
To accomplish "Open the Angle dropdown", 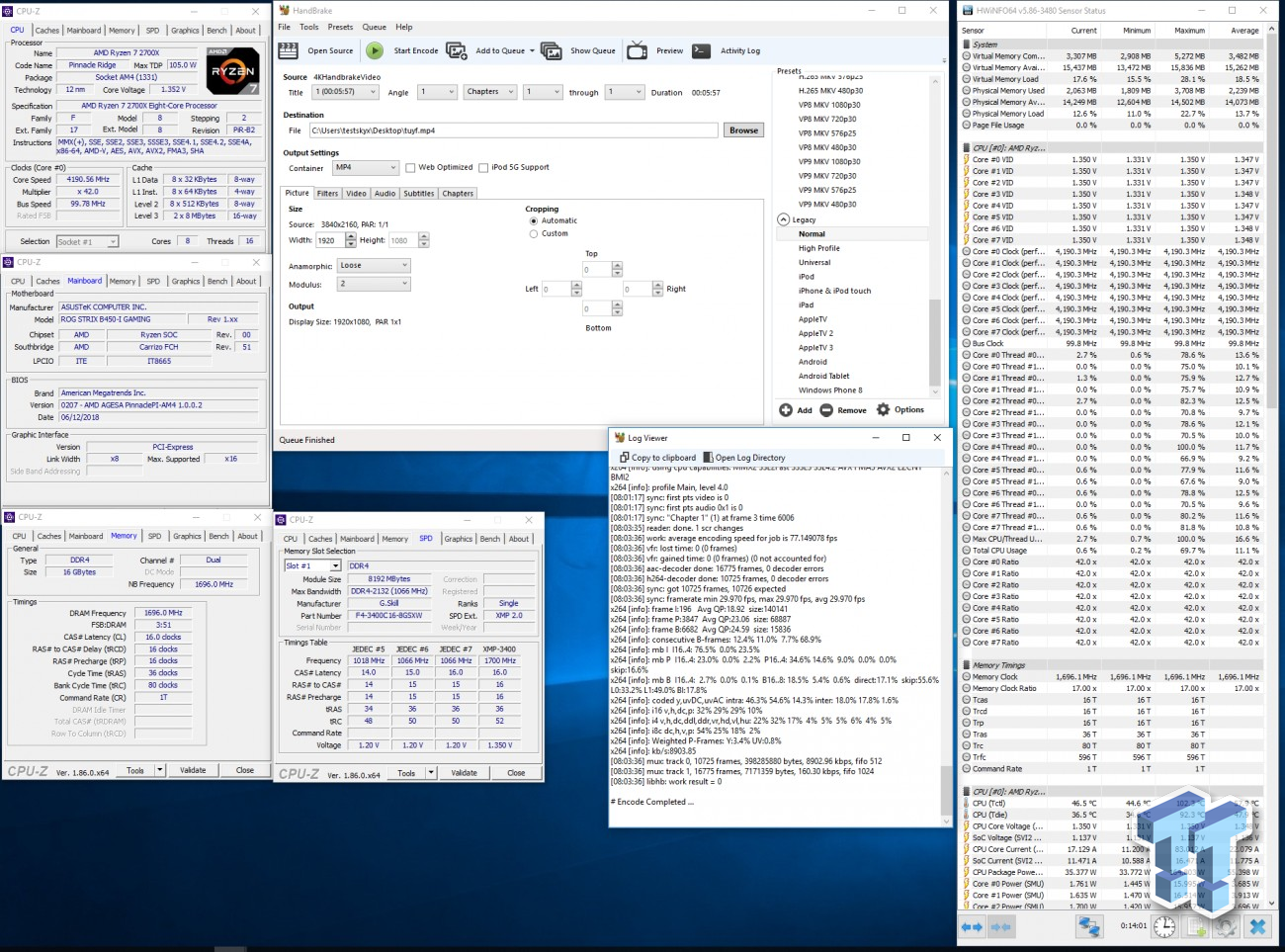I will tap(436, 92).
